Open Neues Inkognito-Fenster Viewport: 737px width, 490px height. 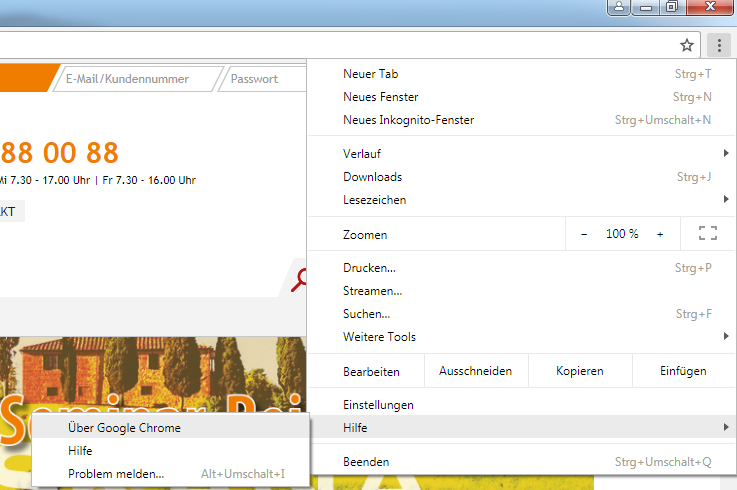pyautogui.click(x=408, y=120)
